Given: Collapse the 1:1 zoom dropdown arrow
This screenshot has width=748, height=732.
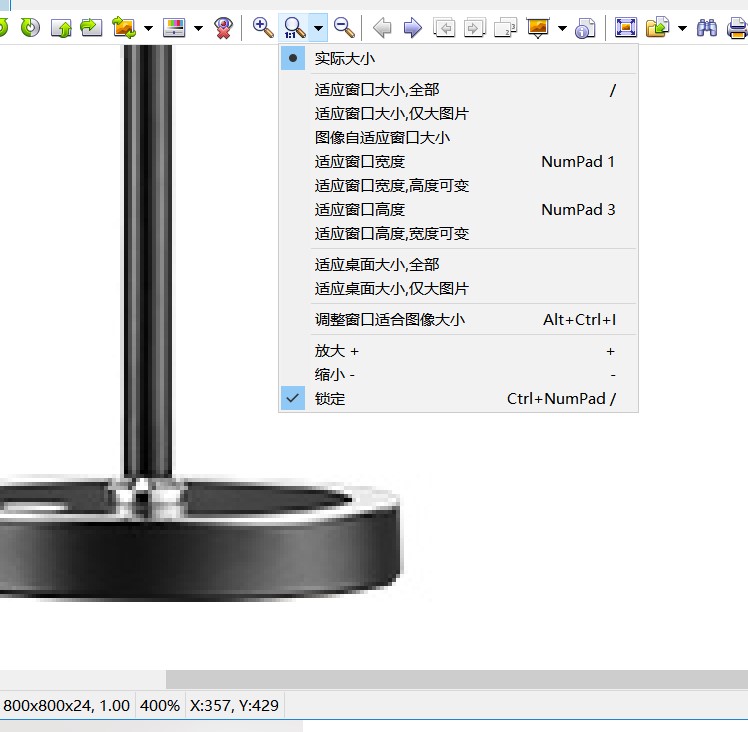Looking at the screenshot, I should click(318, 28).
